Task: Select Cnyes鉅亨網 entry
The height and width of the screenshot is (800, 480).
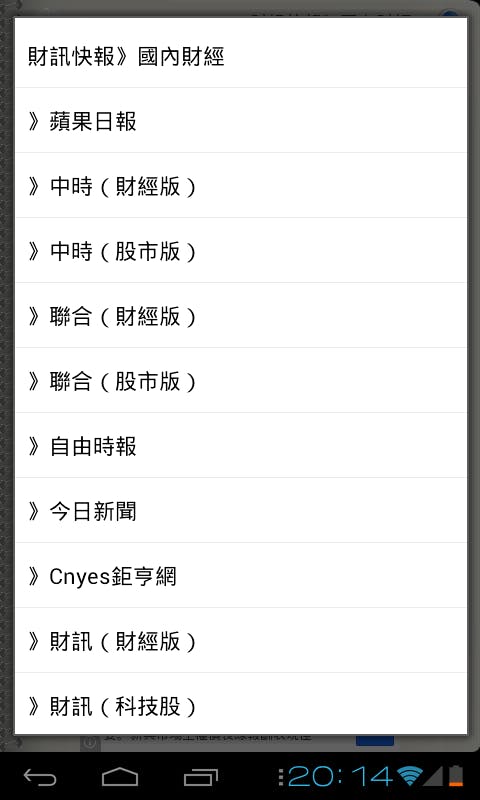Action: (241, 575)
